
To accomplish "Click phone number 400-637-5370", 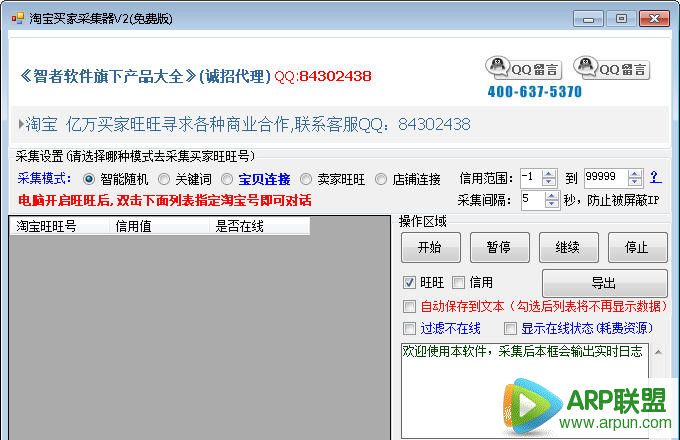I will coord(534,92).
